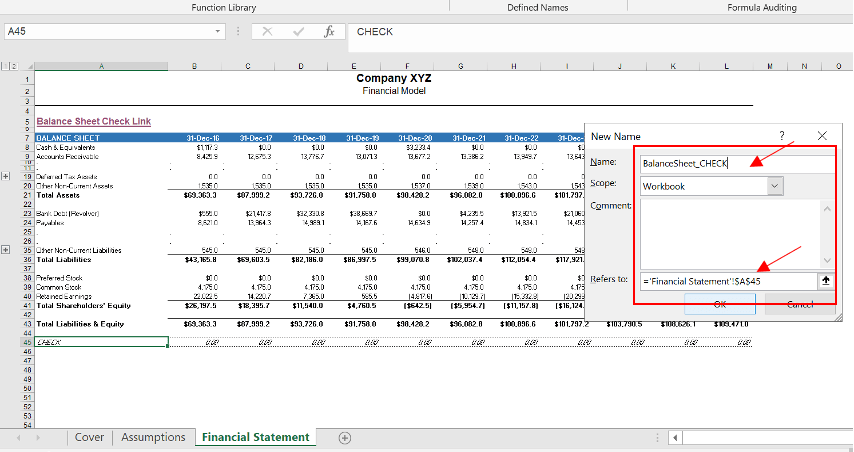
Task: Click the Total Liabilities label cell
Action: click(64, 260)
